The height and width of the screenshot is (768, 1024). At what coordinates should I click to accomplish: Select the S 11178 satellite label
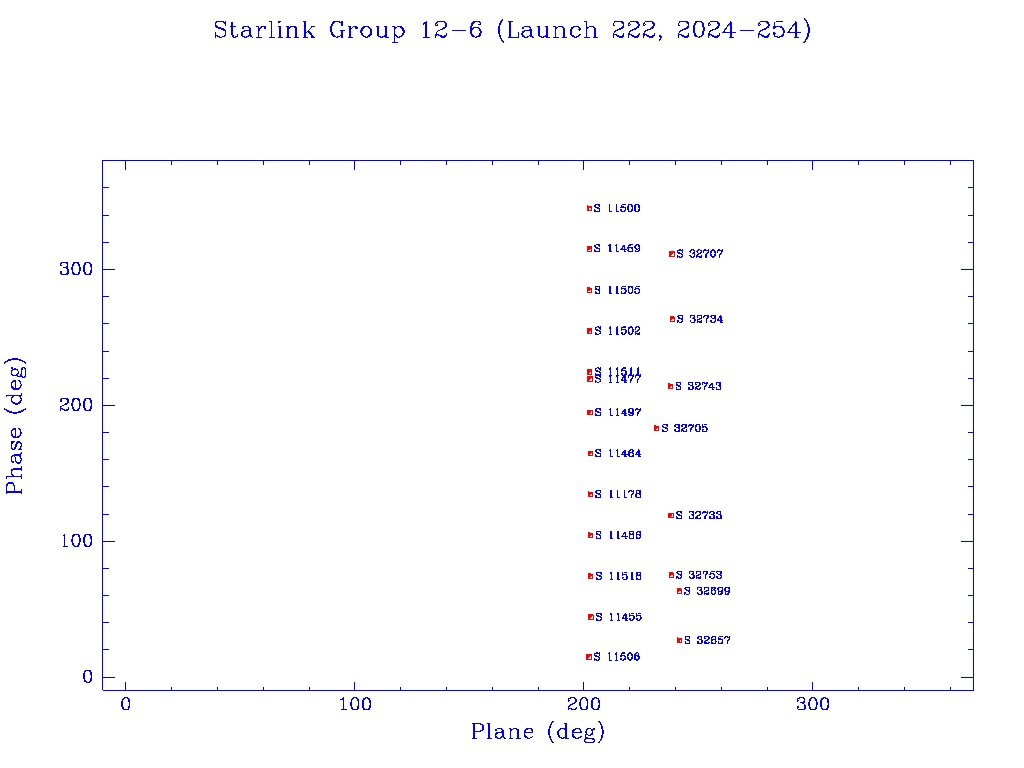tap(618, 494)
